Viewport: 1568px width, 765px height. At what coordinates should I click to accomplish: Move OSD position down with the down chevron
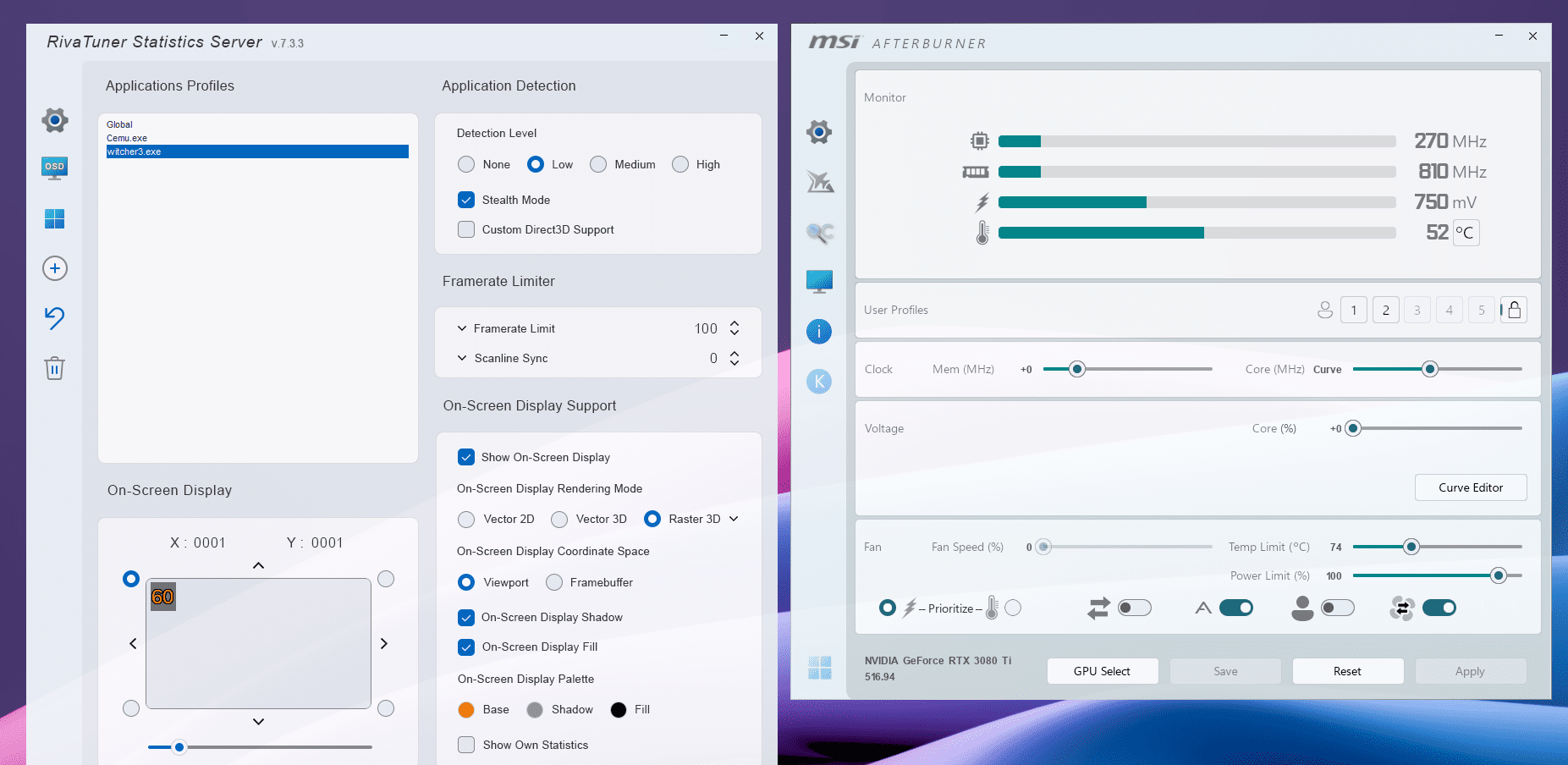click(259, 722)
